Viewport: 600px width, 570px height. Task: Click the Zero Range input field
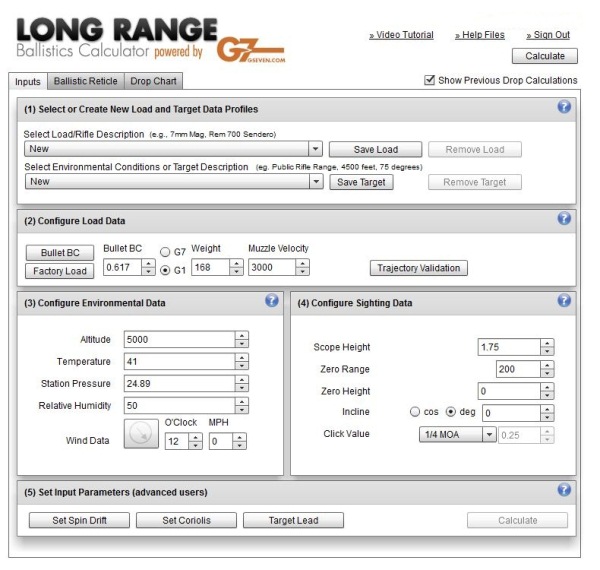pos(518,369)
